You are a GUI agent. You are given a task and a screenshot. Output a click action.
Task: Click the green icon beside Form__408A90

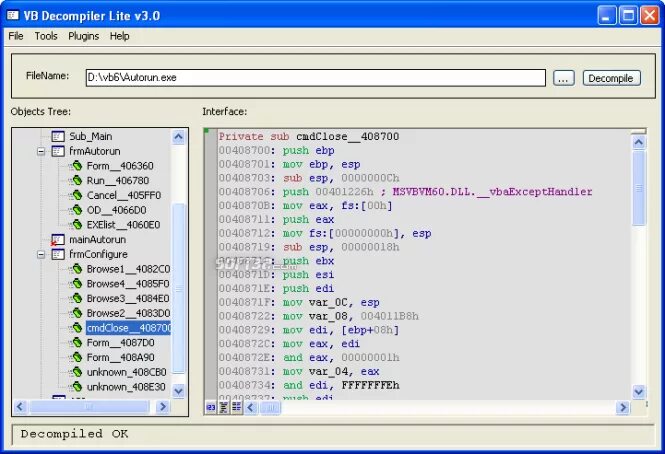[x=77, y=357]
